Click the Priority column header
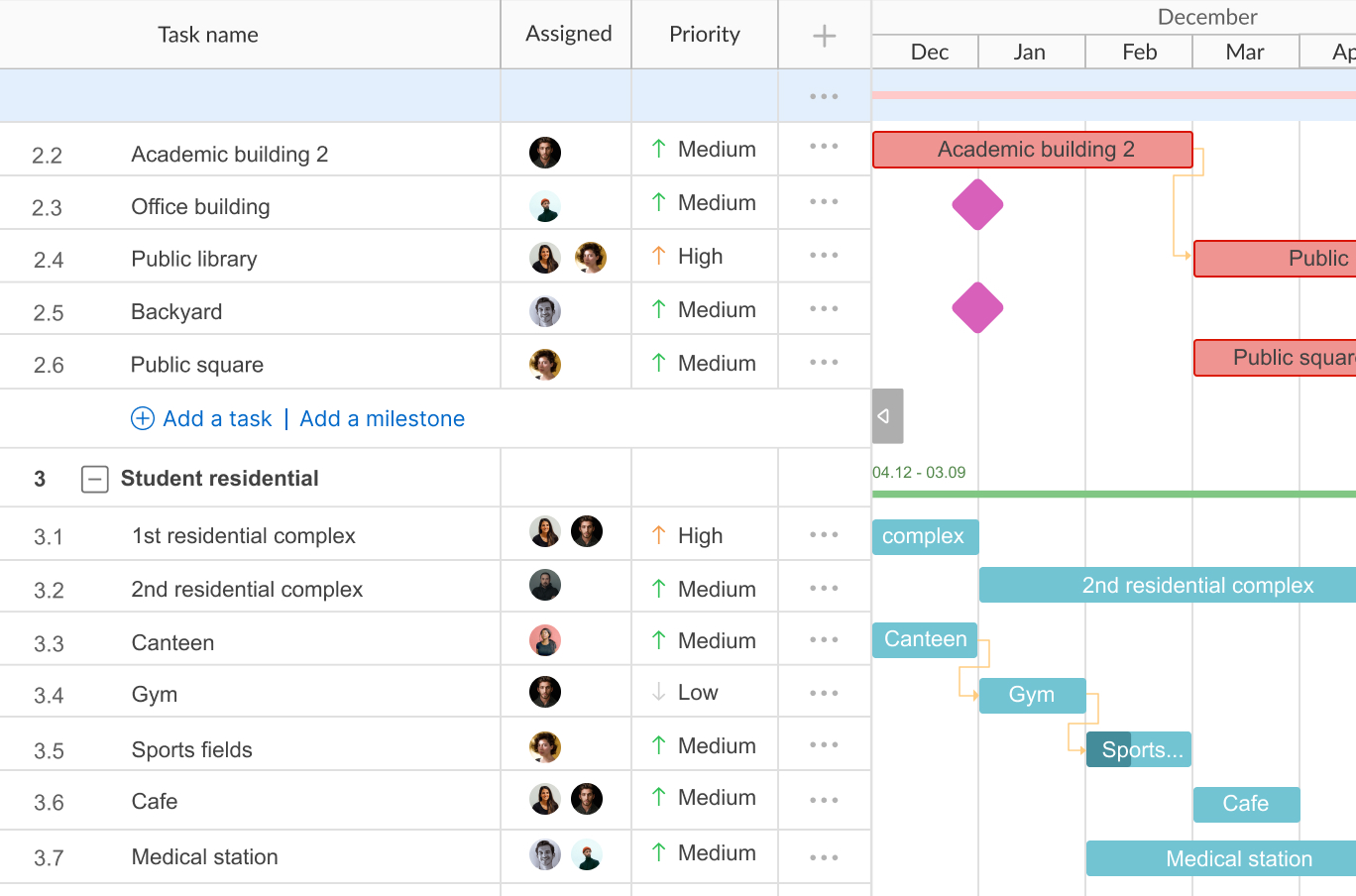Image resolution: width=1356 pixels, height=896 pixels. click(x=704, y=35)
